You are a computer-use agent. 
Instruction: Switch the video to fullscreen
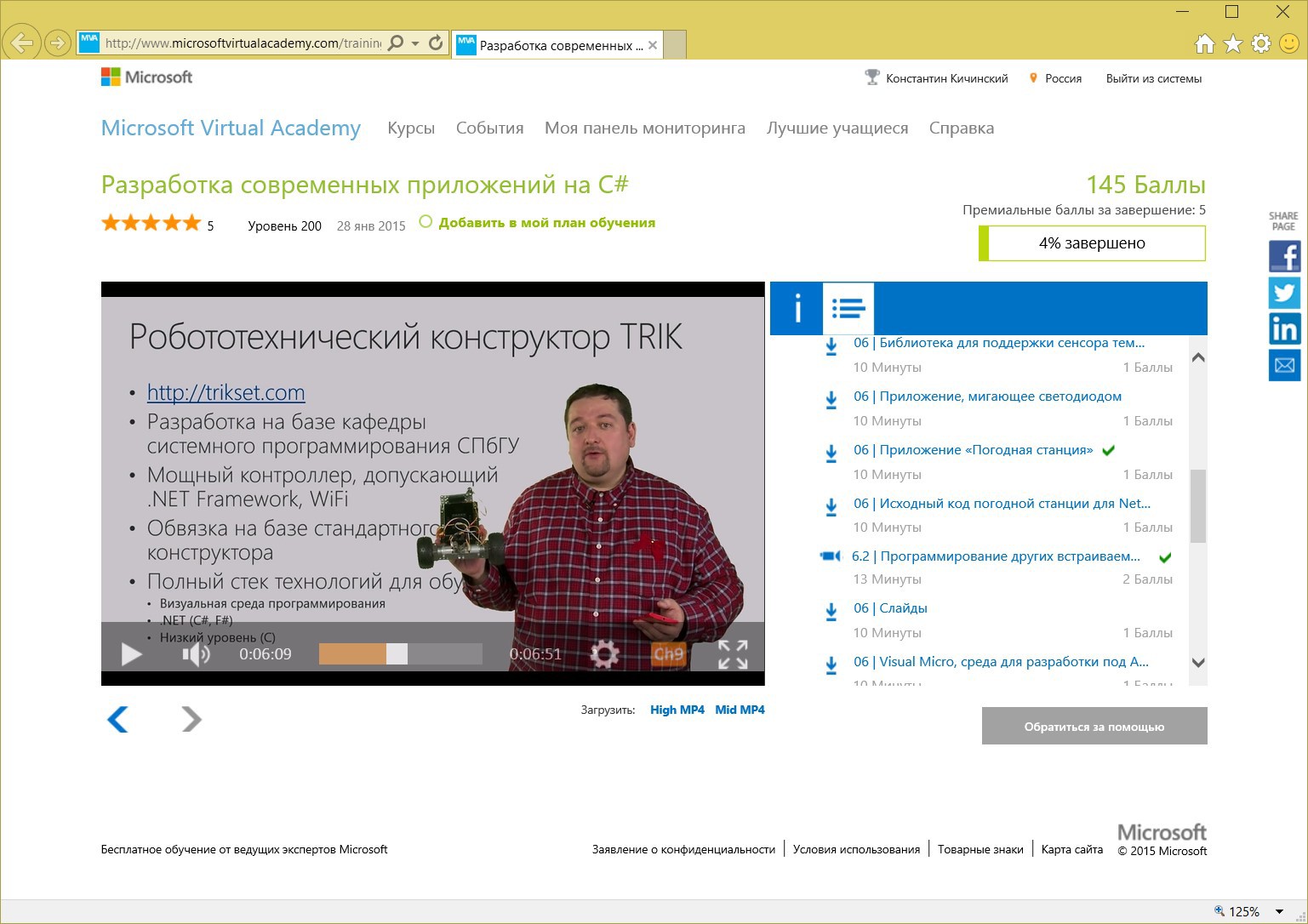[733, 654]
